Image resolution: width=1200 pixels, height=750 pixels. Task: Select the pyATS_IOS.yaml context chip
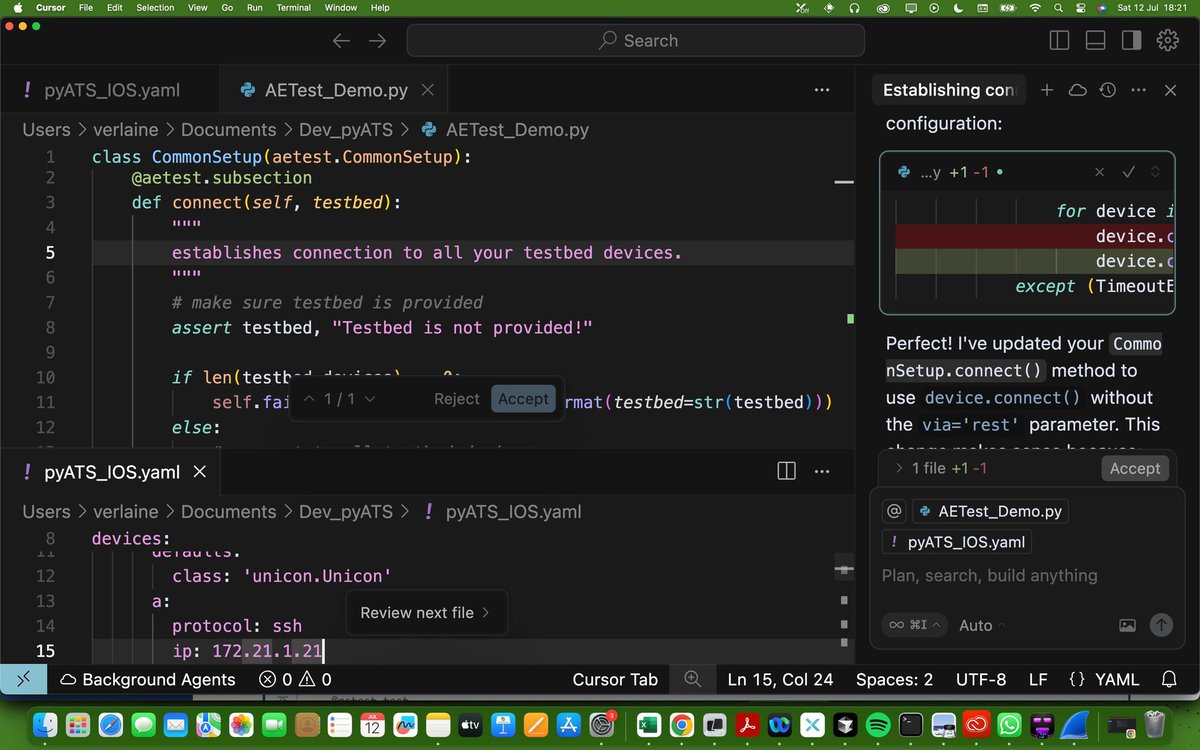click(958, 543)
